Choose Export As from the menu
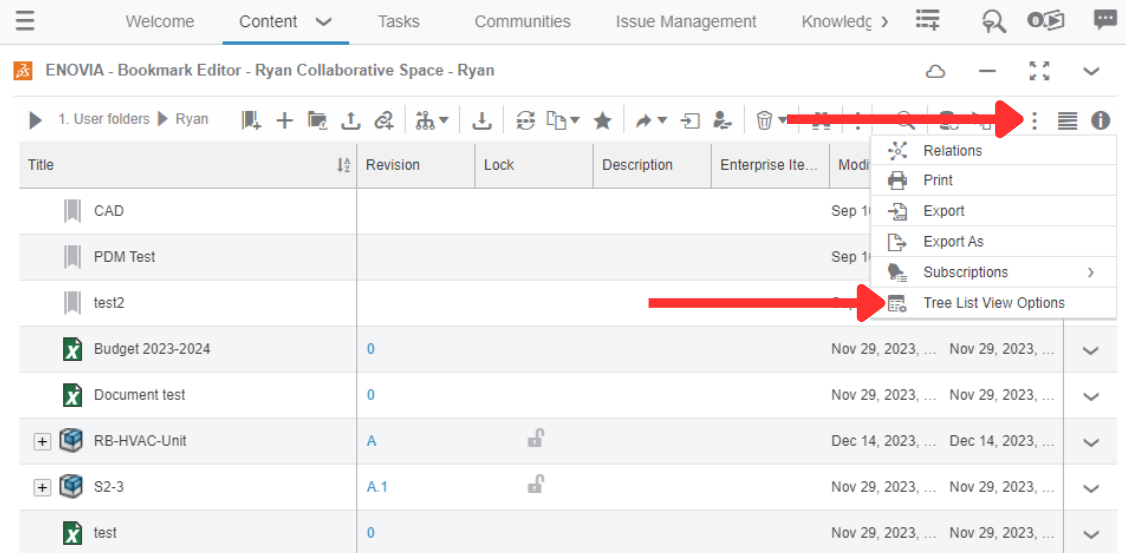This screenshot has height=553, width=1126. (952, 242)
